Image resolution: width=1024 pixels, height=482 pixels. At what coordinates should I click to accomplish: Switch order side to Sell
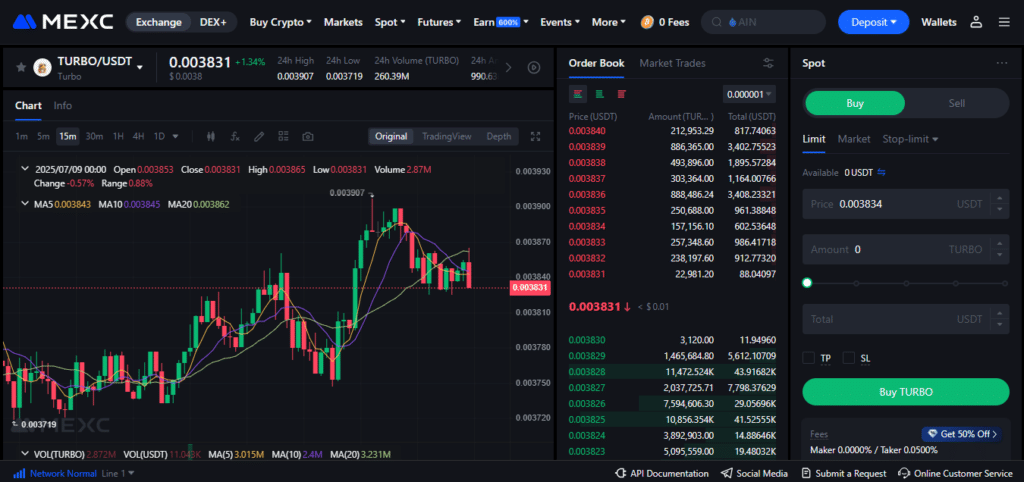(x=957, y=103)
